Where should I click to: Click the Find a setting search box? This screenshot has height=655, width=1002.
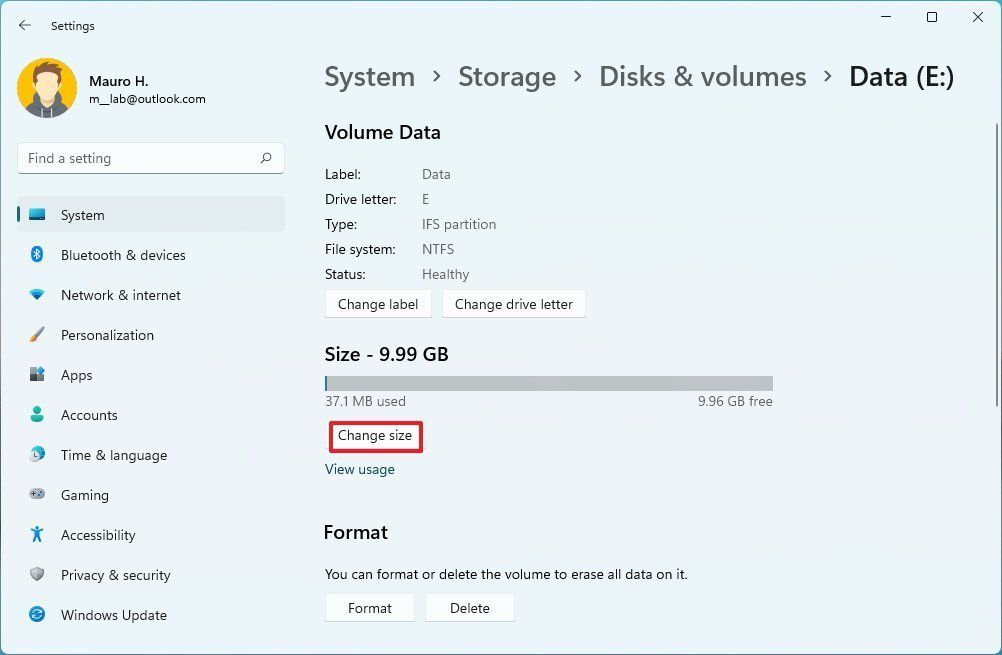click(x=150, y=158)
